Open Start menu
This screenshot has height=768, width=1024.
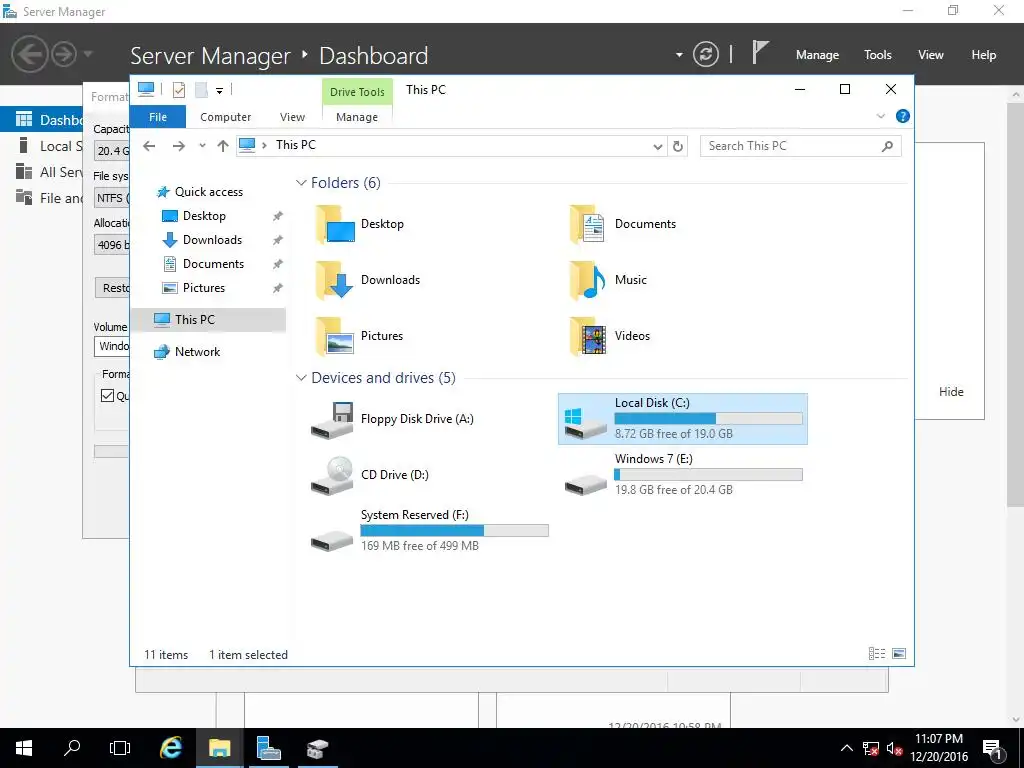point(24,748)
